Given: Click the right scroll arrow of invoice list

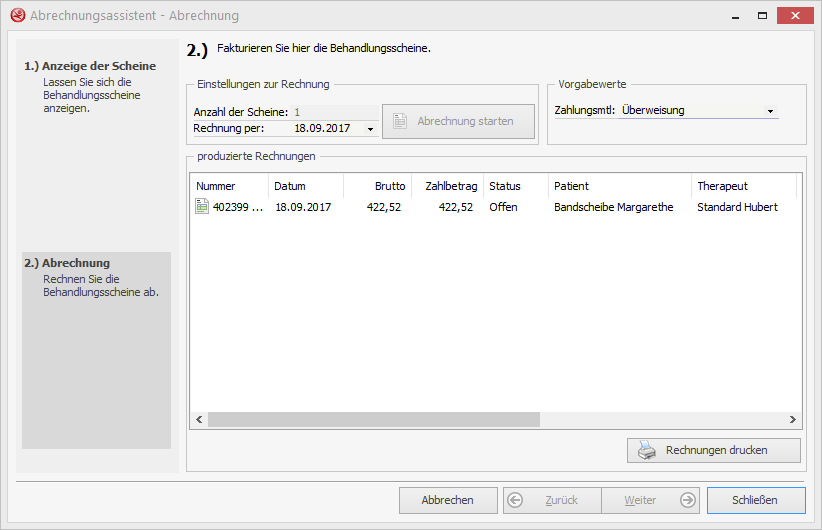Looking at the screenshot, I should 793,420.
